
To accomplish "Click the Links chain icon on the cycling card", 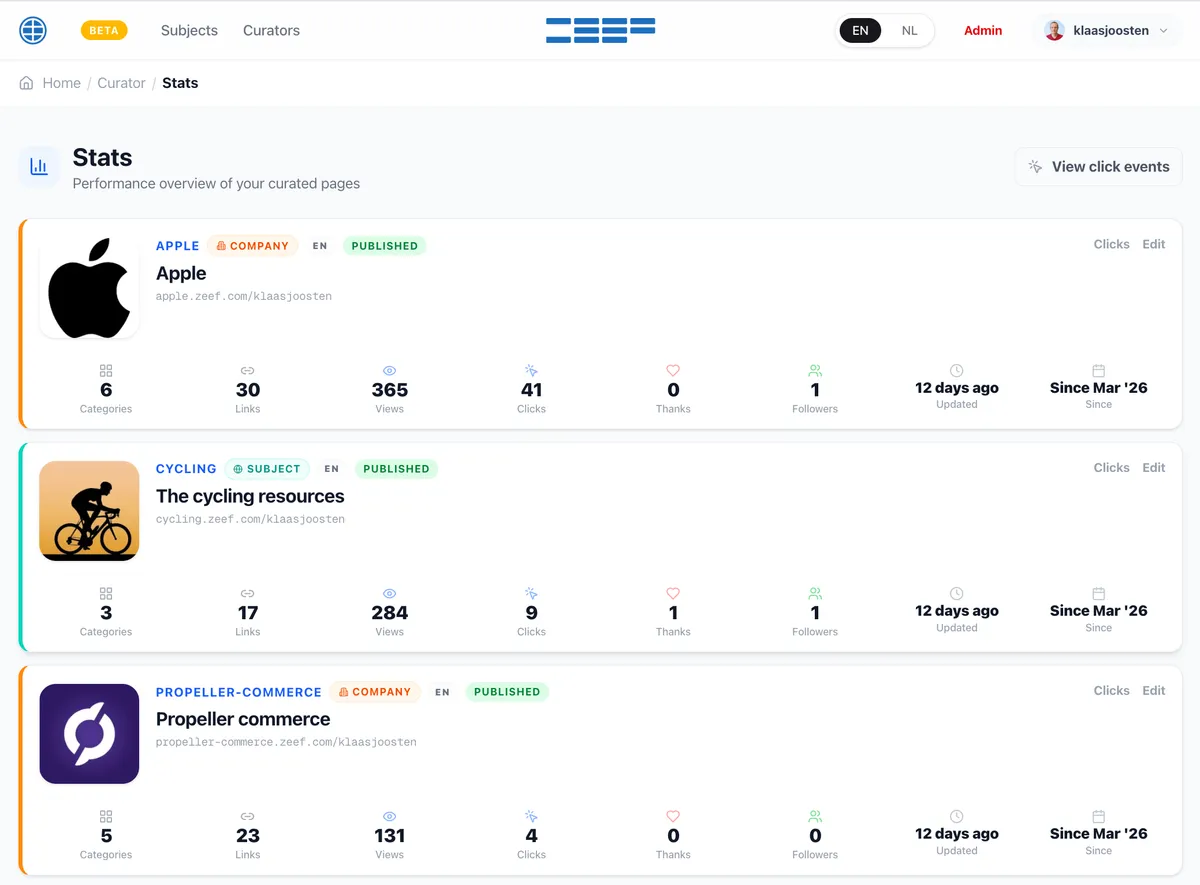I will coord(248,594).
